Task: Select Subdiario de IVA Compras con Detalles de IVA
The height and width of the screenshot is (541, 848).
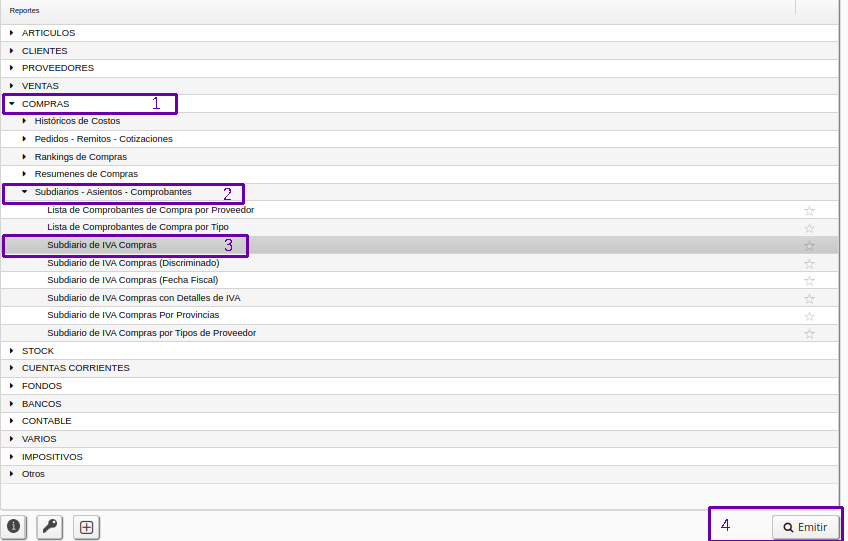Action: click(x=144, y=298)
